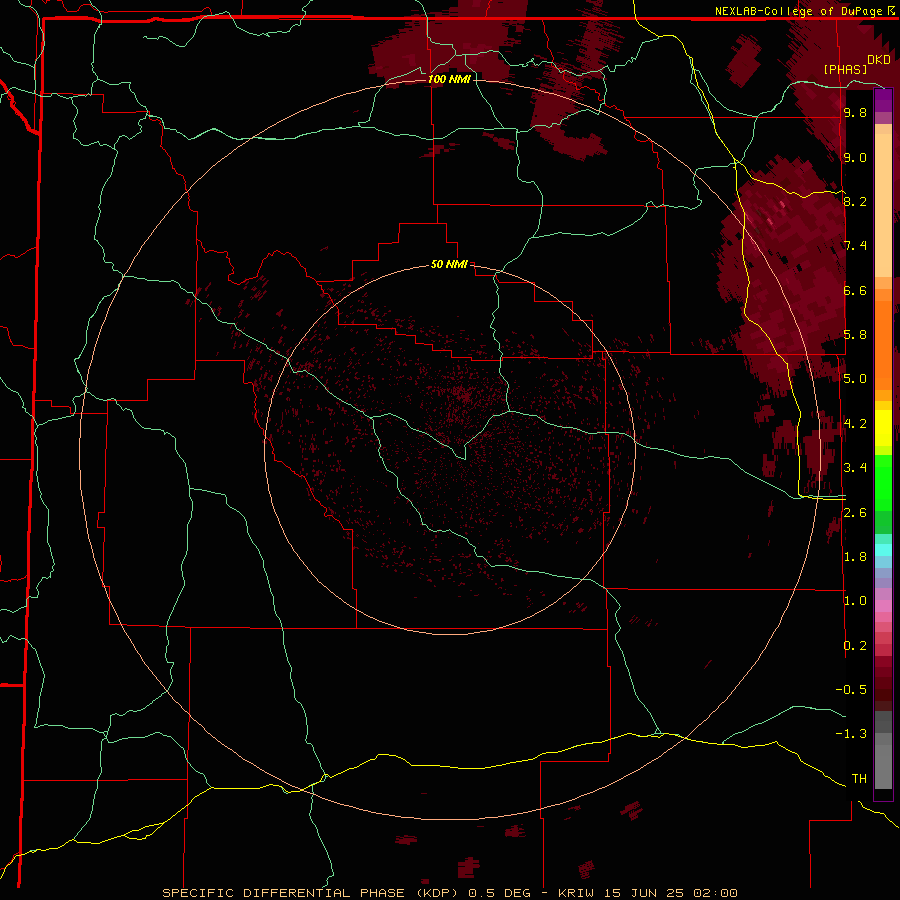Click the KRIW radar site identifier in caption
Viewport: 900px width, 900px height.
pyautogui.click(x=578, y=893)
